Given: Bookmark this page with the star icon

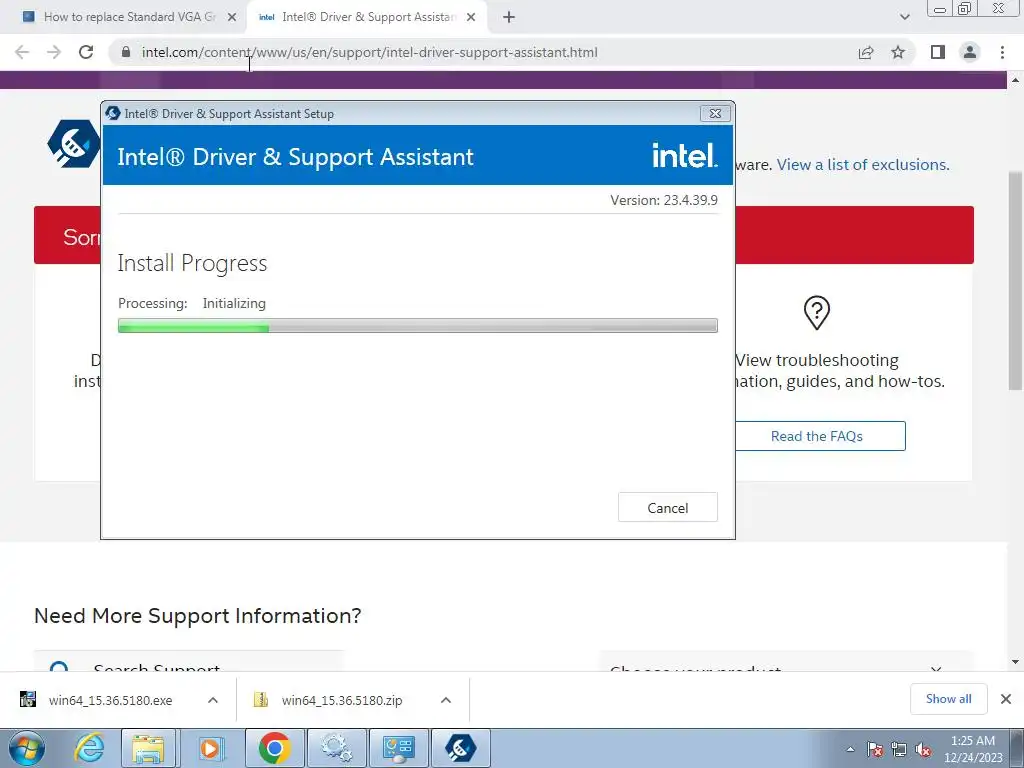Looking at the screenshot, I should [898, 52].
